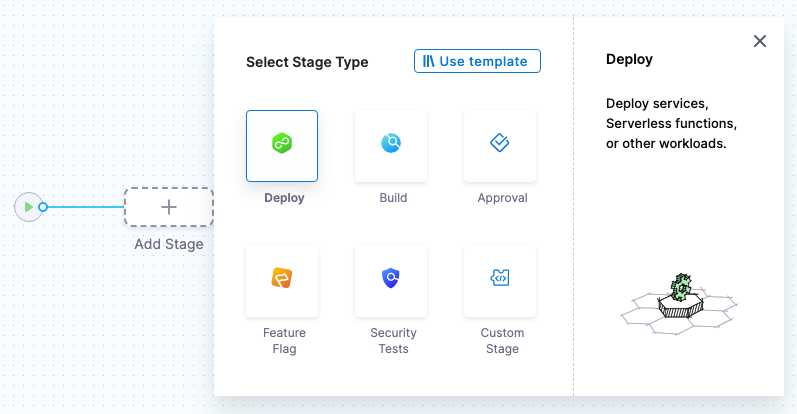Click the Feature Flag text label
The height and width of the screenshot is (414, 797).
coord(284,341)
